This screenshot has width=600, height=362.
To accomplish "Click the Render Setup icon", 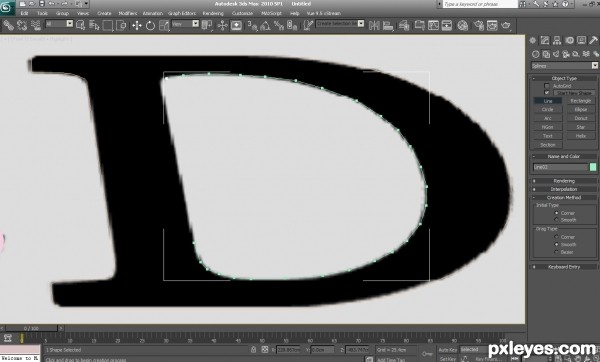I will [478, 25].
